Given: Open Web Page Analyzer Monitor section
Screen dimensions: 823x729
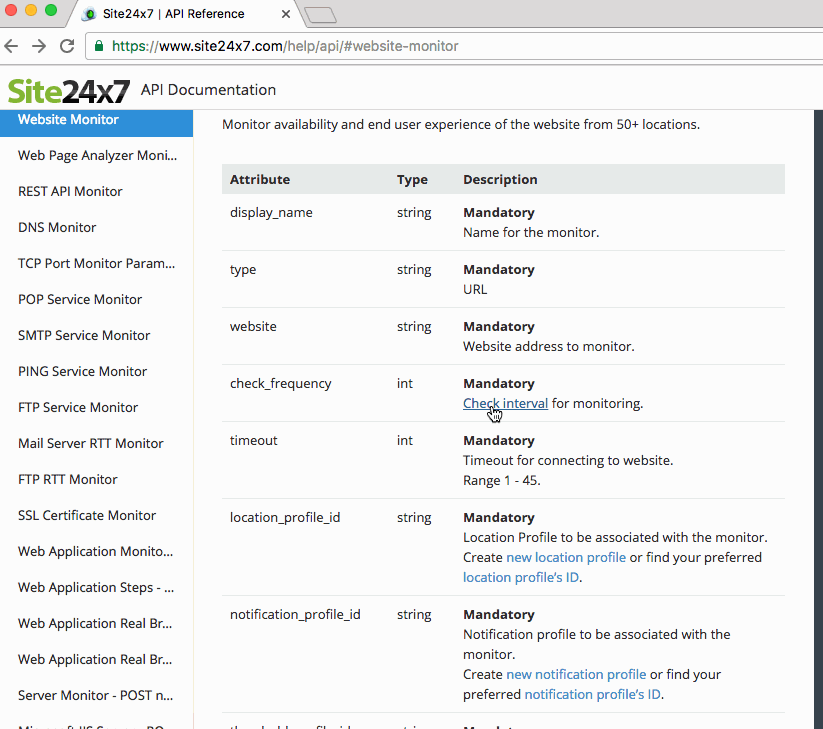Looking at the screenshot, I should click(97, 155).
